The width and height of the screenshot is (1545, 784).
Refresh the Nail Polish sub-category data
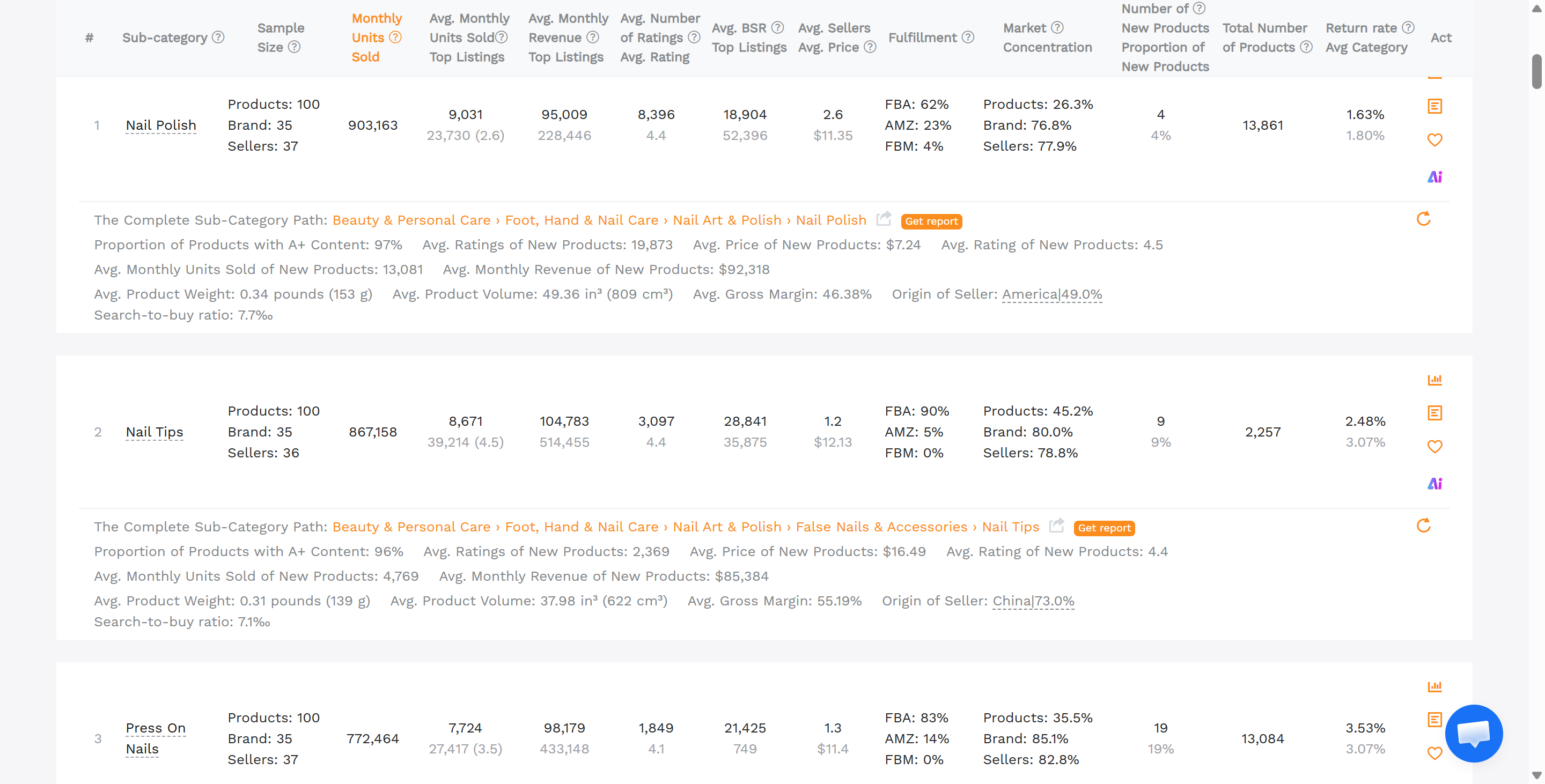pyautogui.click(x=1424, y=219)
